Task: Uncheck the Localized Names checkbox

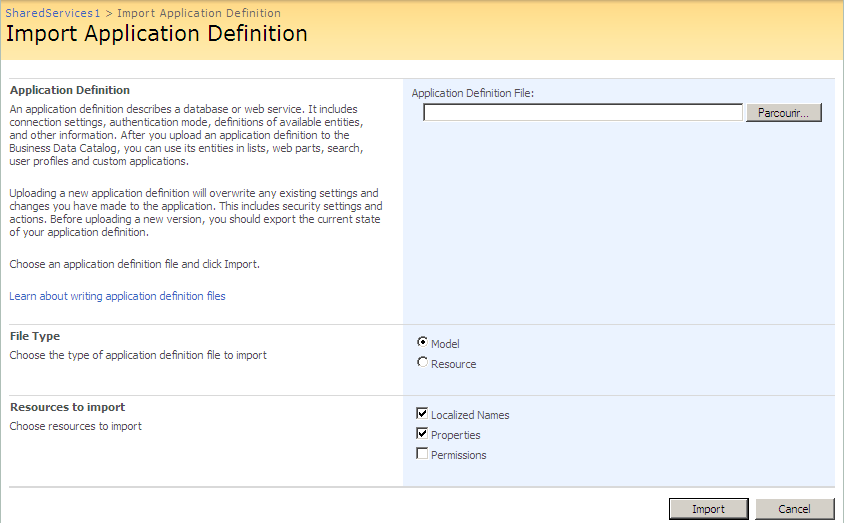Action: point(422,414)
